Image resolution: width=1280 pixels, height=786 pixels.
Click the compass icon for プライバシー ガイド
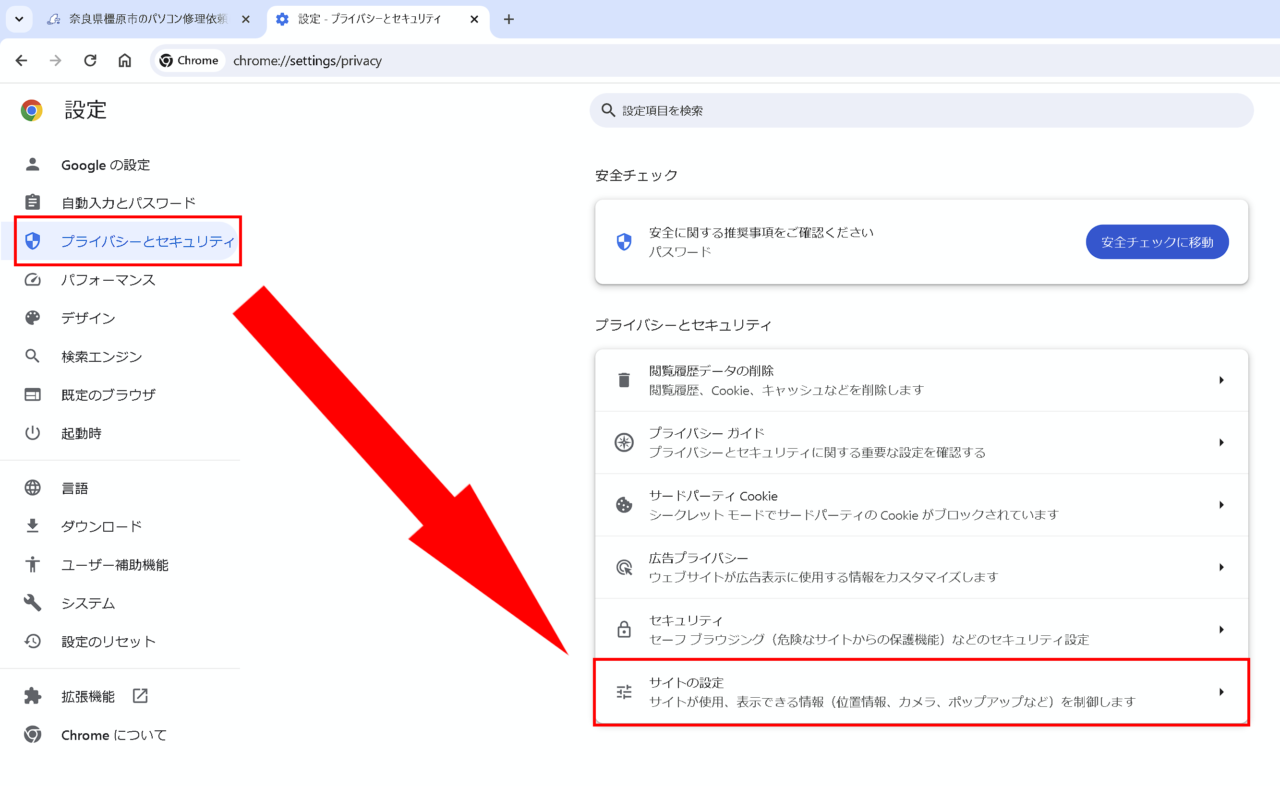(624, 442)
